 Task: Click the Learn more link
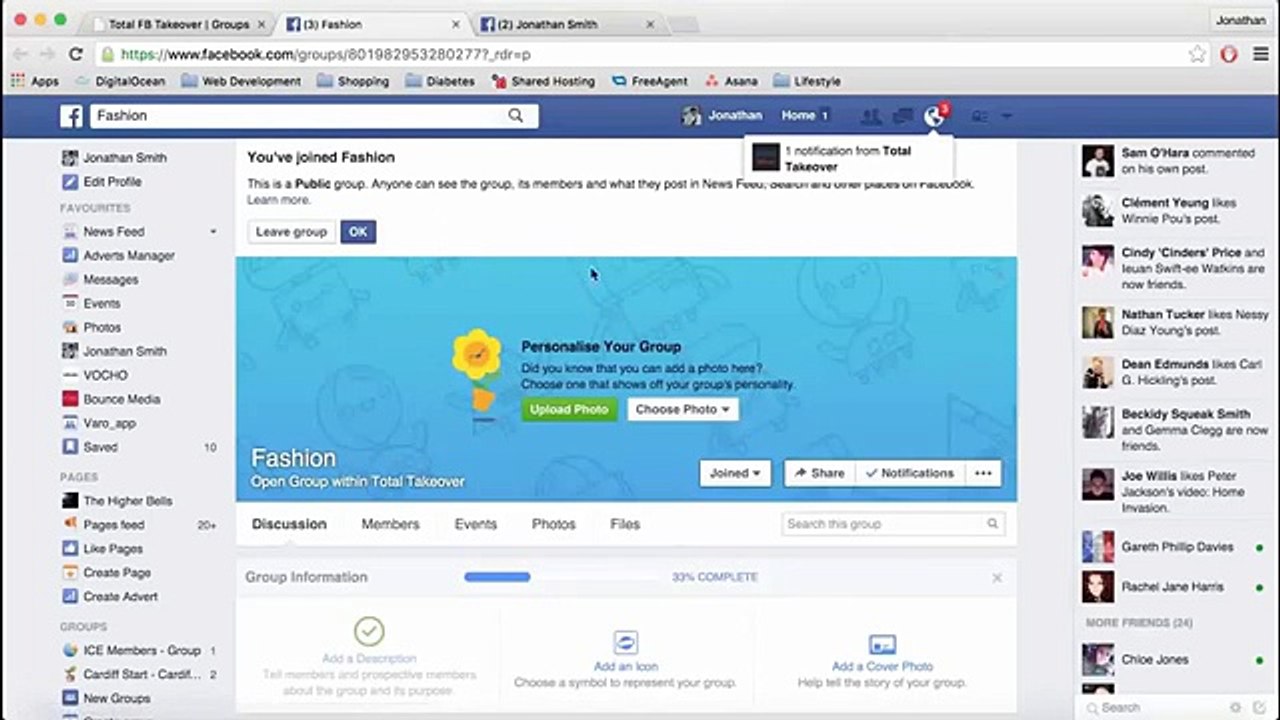point(278,200)
